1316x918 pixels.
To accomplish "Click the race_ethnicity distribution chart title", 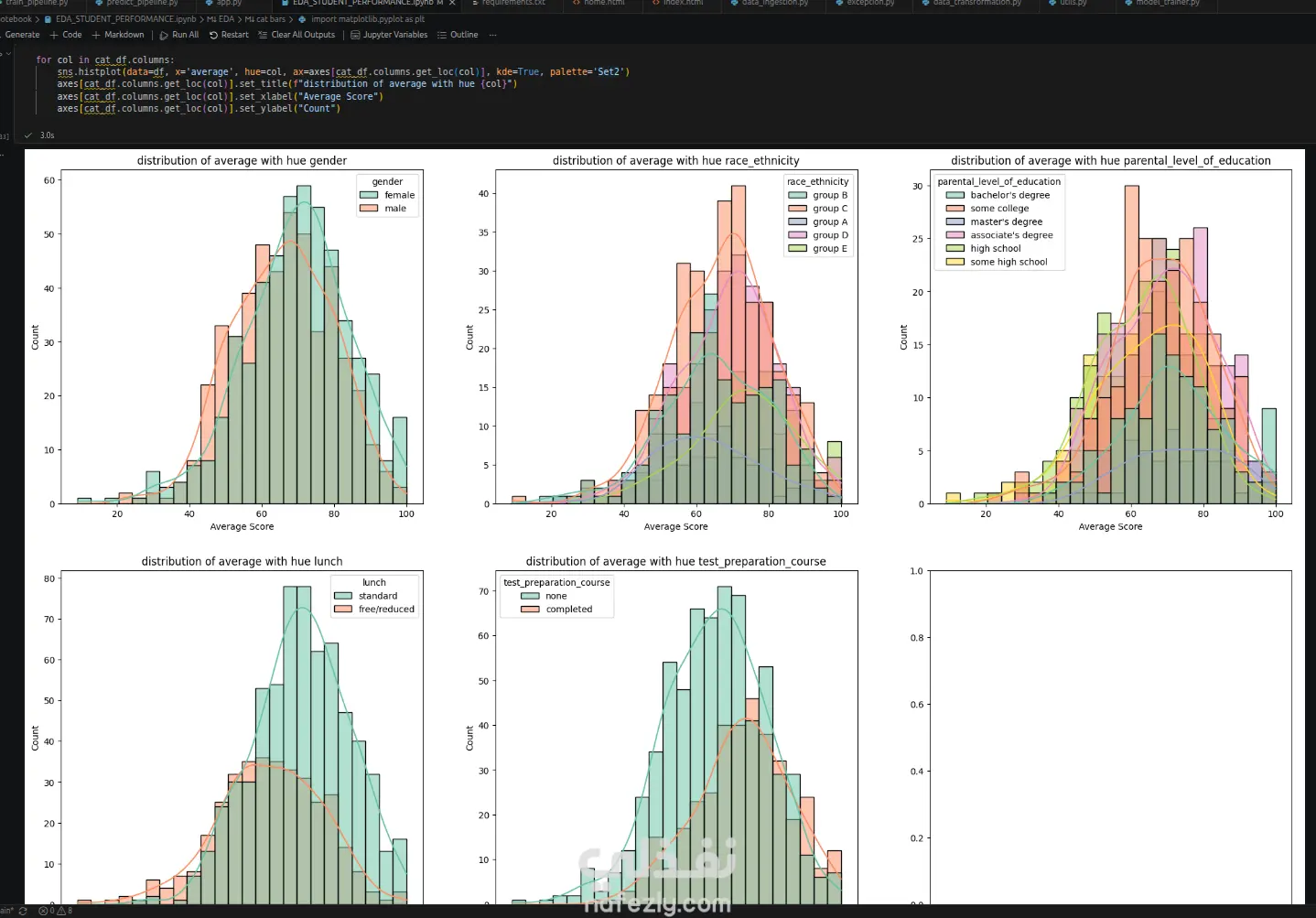I will click(675, 160).
